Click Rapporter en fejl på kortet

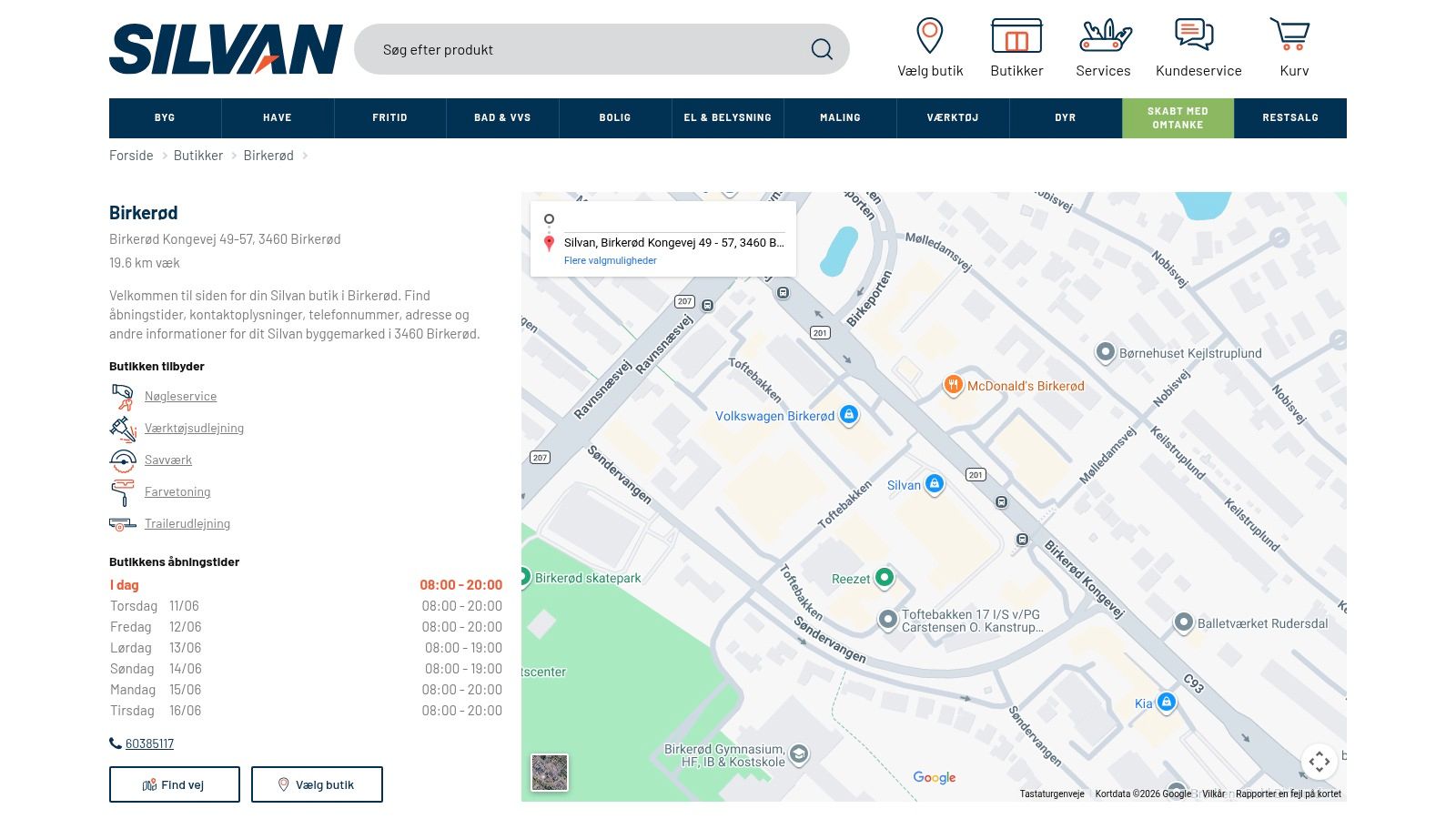(1289, 794)
